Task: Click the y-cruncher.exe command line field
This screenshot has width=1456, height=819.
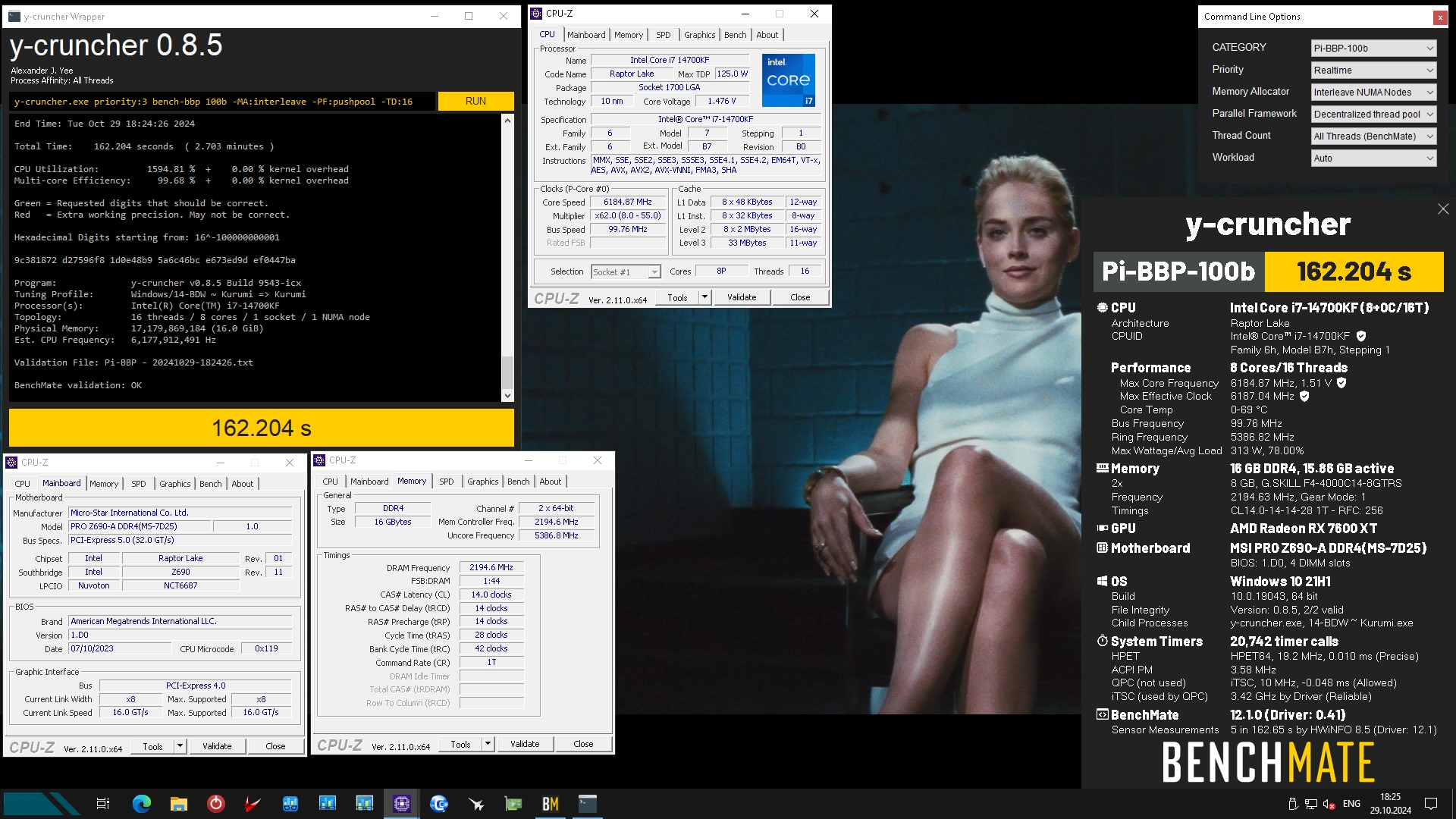Action: [x=223, y=101]
